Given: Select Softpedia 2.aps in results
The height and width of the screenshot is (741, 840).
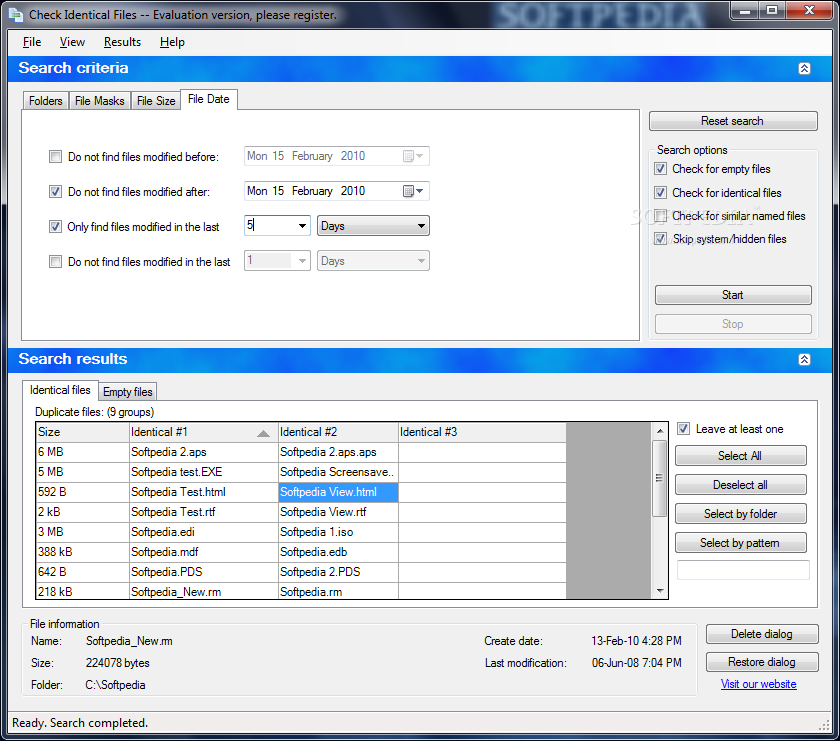Looking at the screenshot, I should click(204, 452).
